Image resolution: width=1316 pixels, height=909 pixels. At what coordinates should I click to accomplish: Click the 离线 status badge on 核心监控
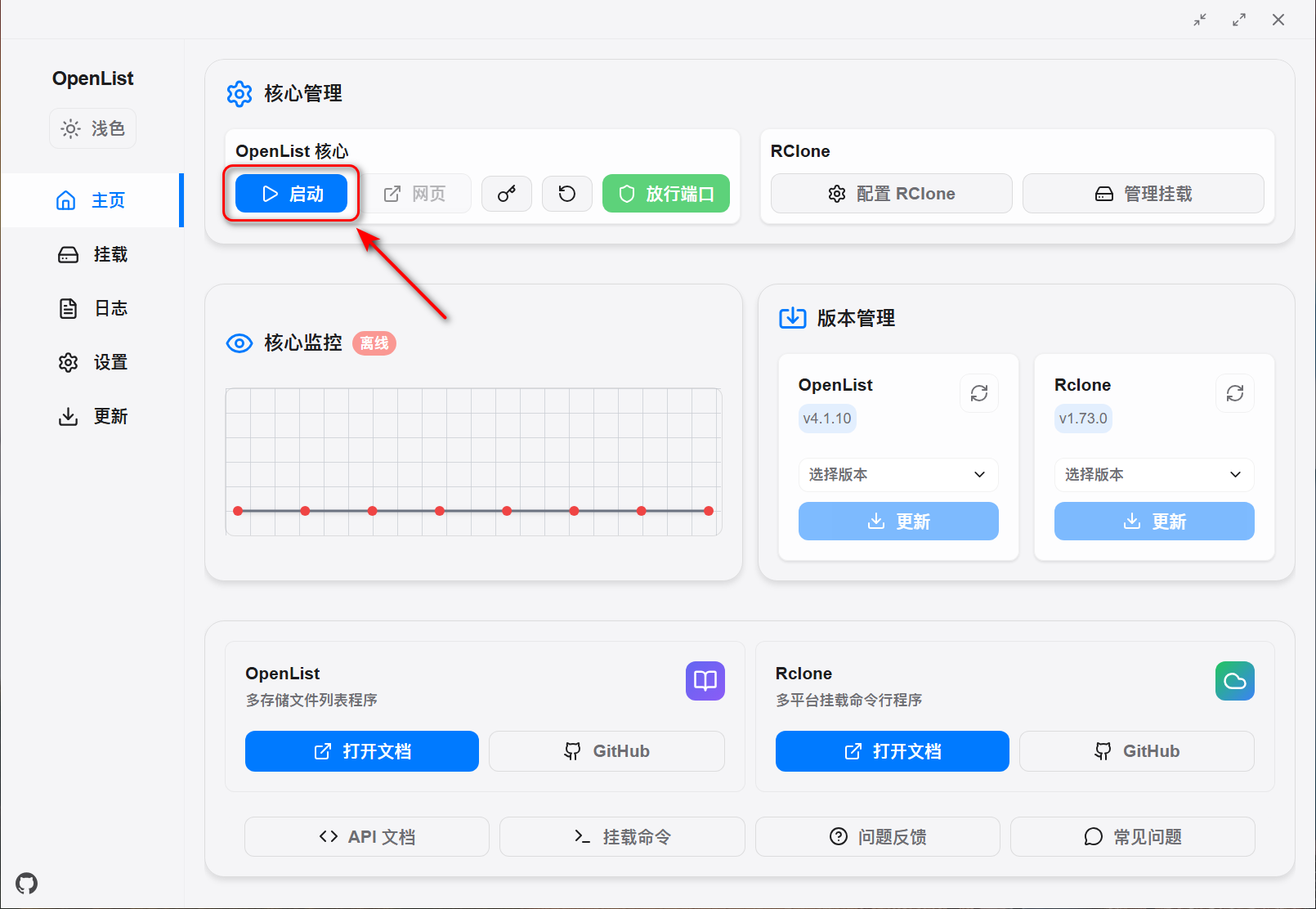(x=374, y=343)
